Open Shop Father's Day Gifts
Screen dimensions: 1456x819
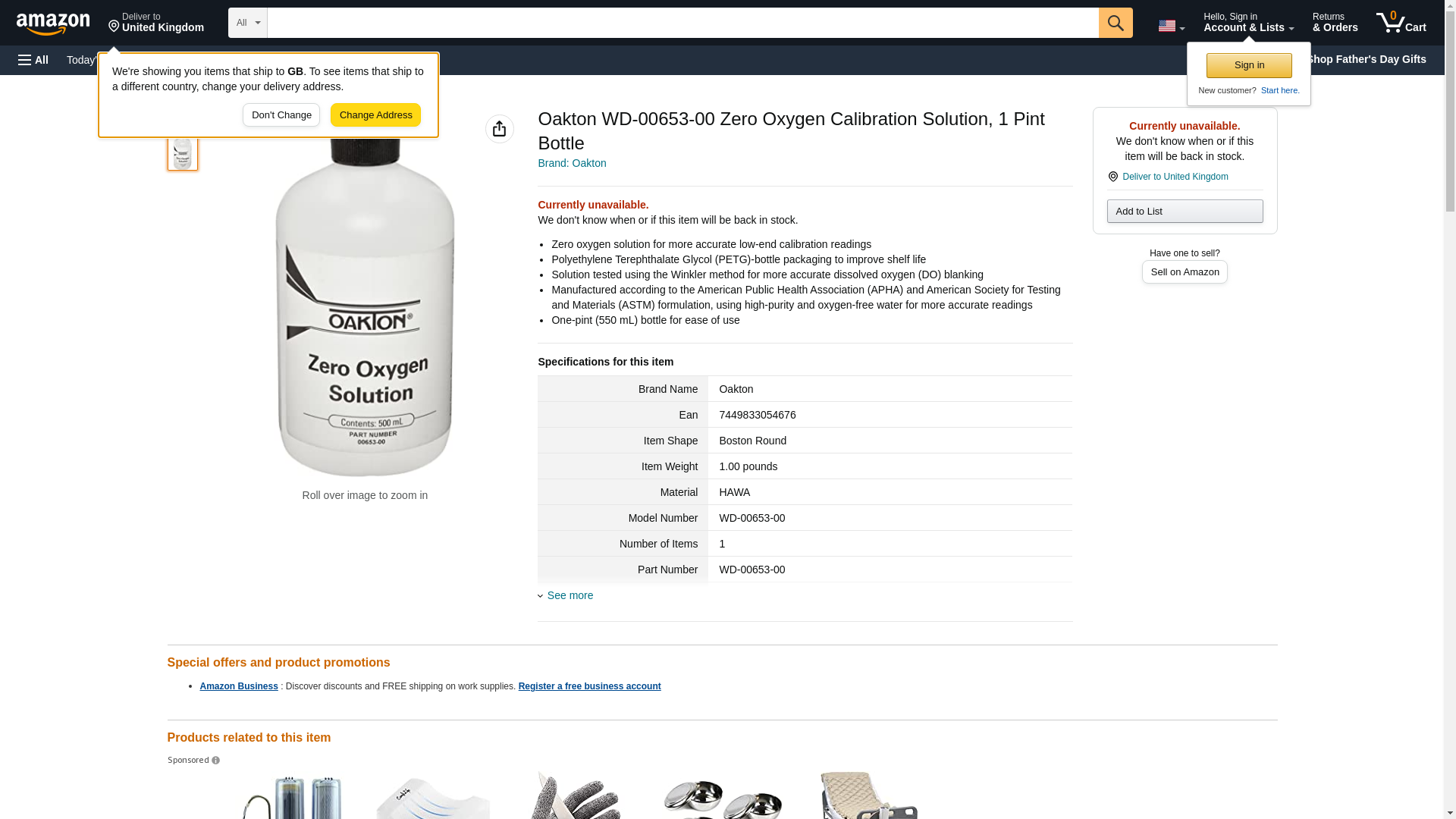[1366, 59]
